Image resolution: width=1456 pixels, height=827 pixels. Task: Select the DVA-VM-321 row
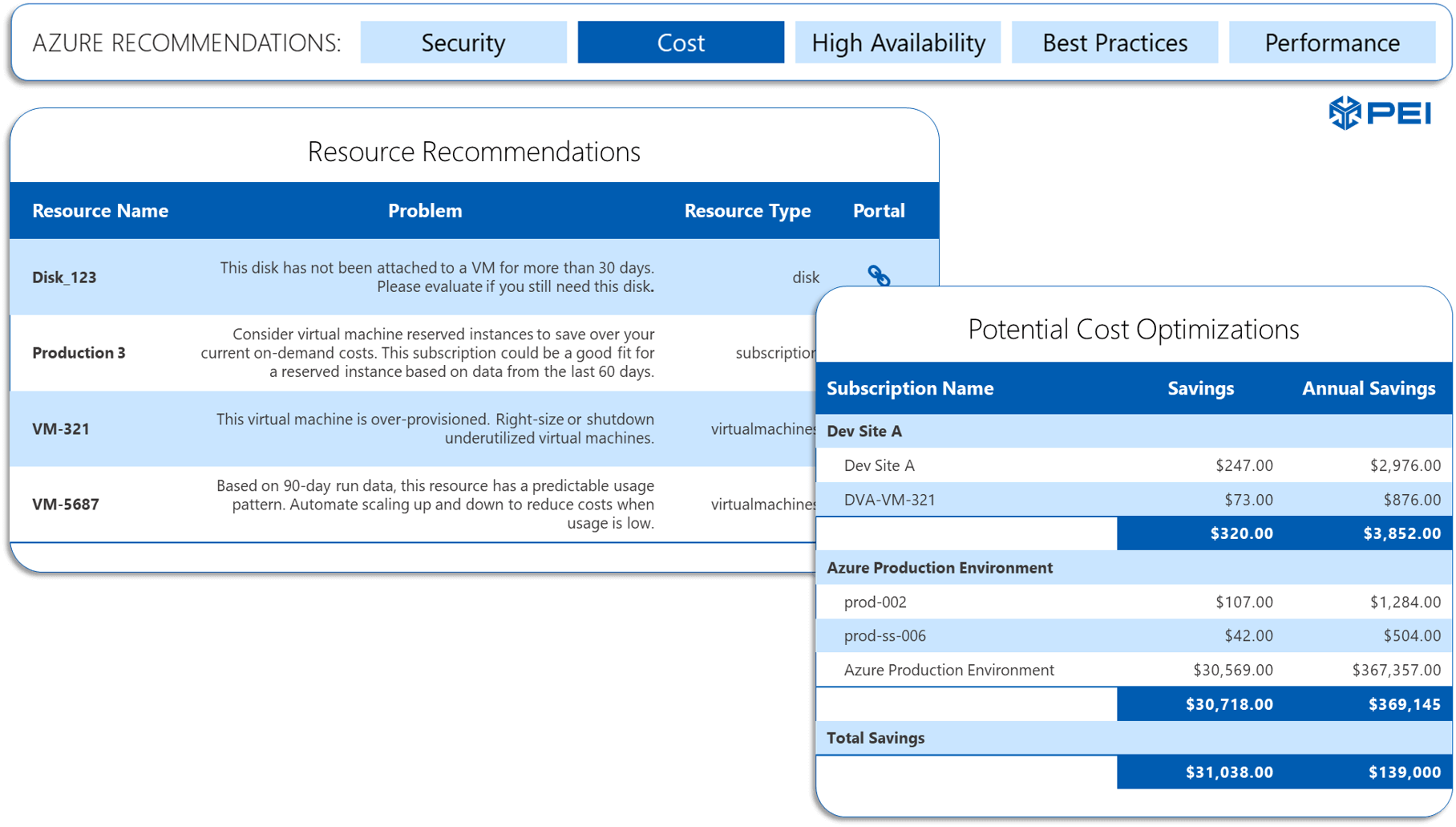coord(1134,500)
